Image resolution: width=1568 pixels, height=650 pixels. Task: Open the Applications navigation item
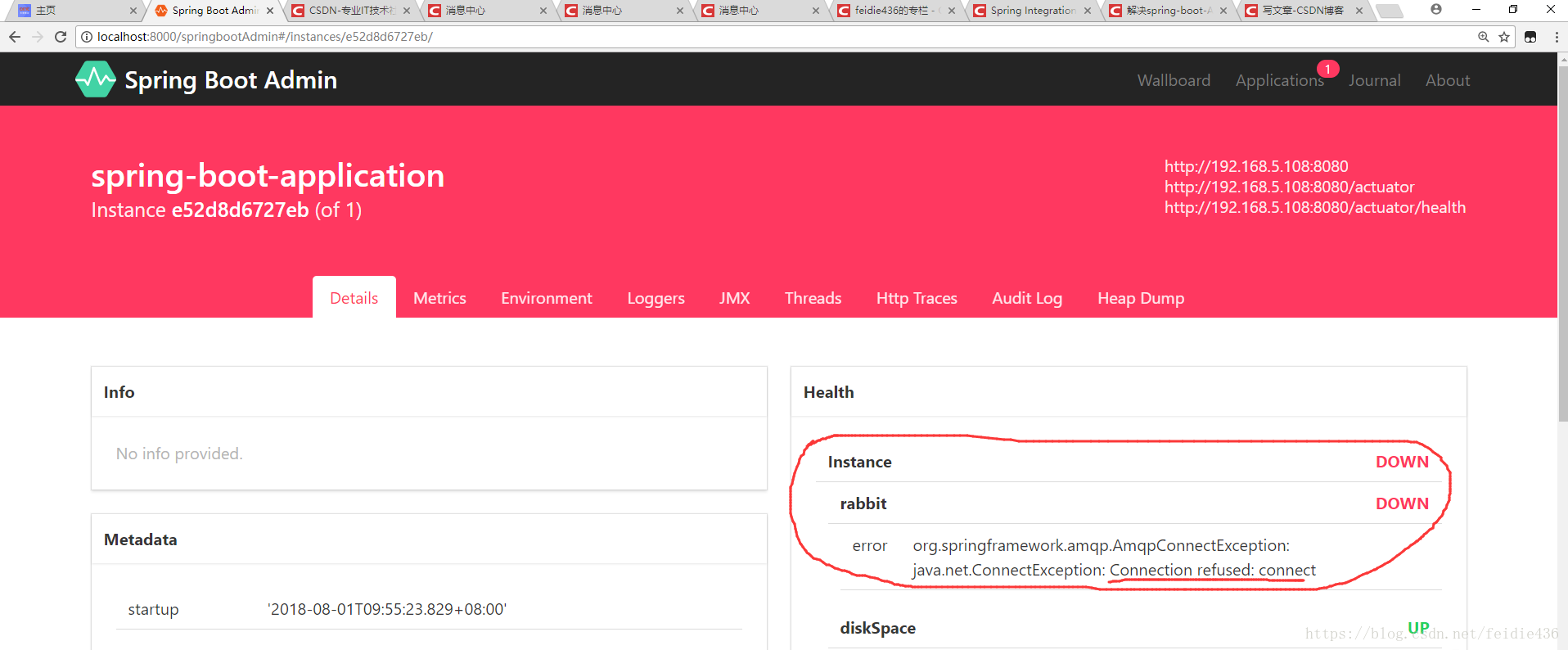[1279, 80]
